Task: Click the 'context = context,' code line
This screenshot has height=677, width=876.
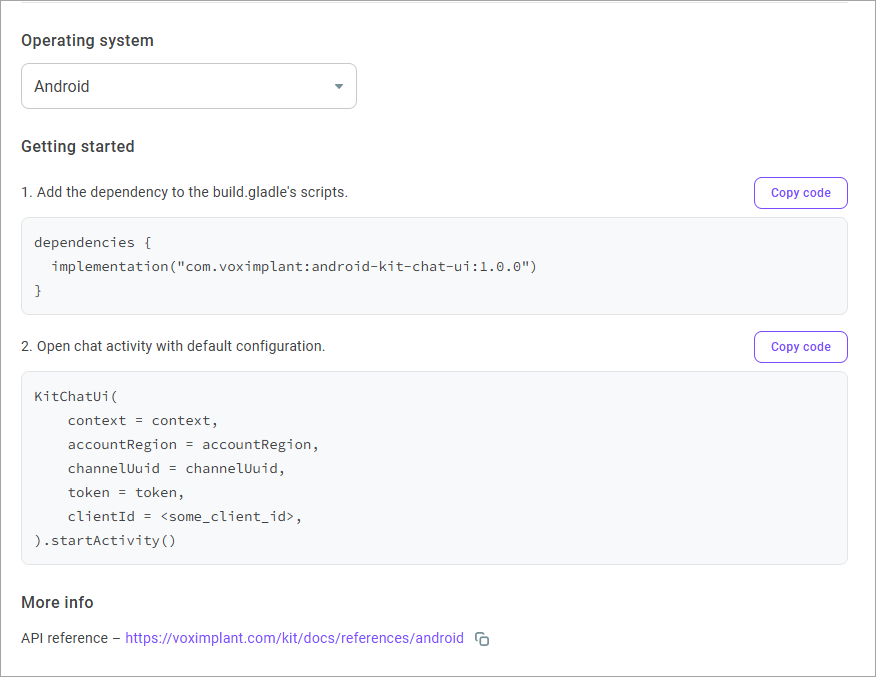Action: 142,421
